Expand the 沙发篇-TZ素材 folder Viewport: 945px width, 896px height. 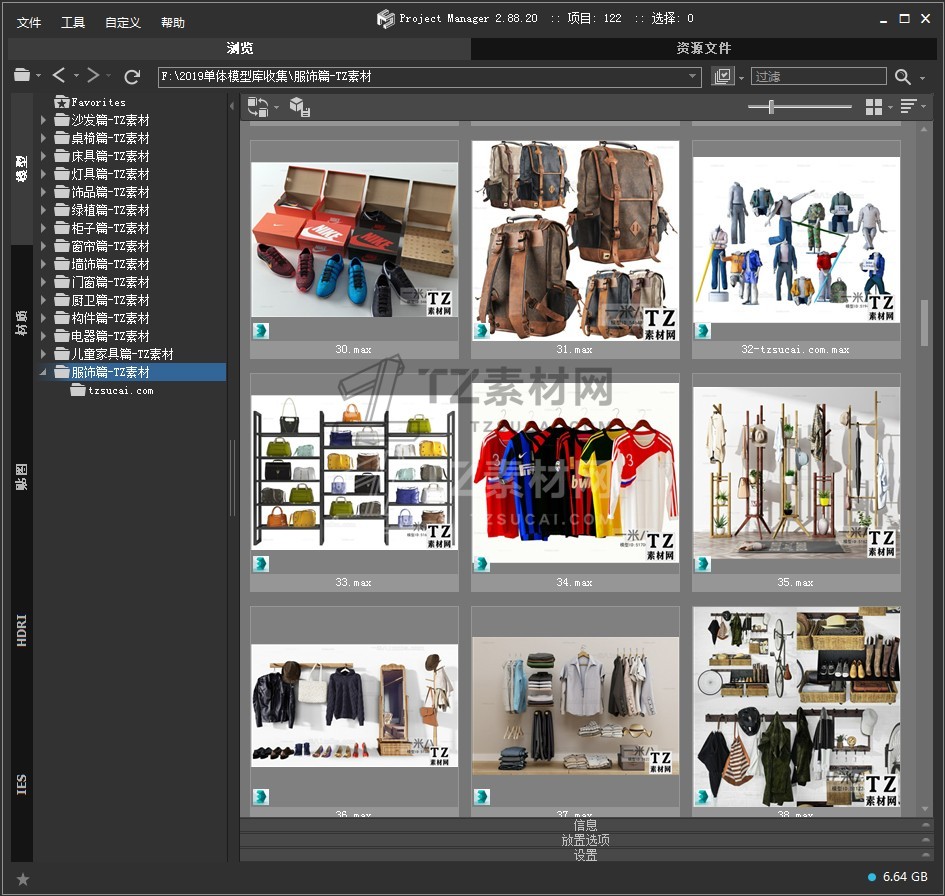(x=43, y=120)
